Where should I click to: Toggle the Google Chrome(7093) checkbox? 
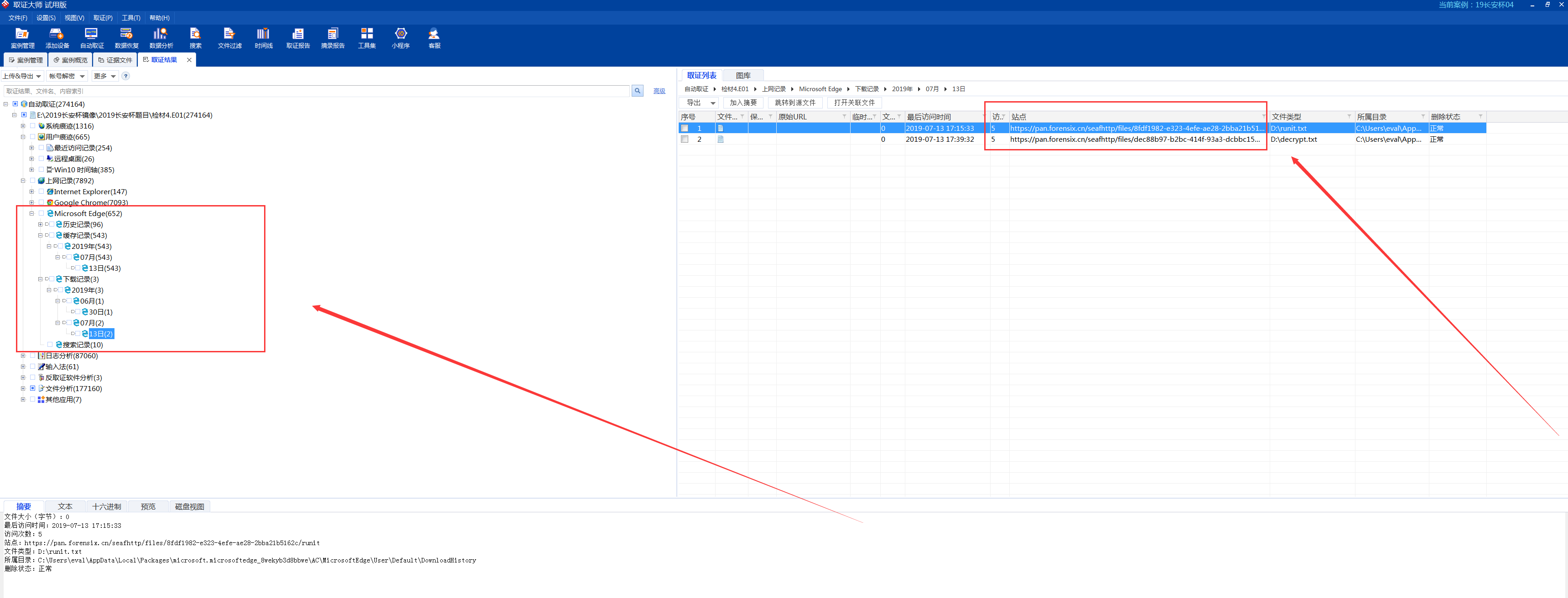coord(42,202)
